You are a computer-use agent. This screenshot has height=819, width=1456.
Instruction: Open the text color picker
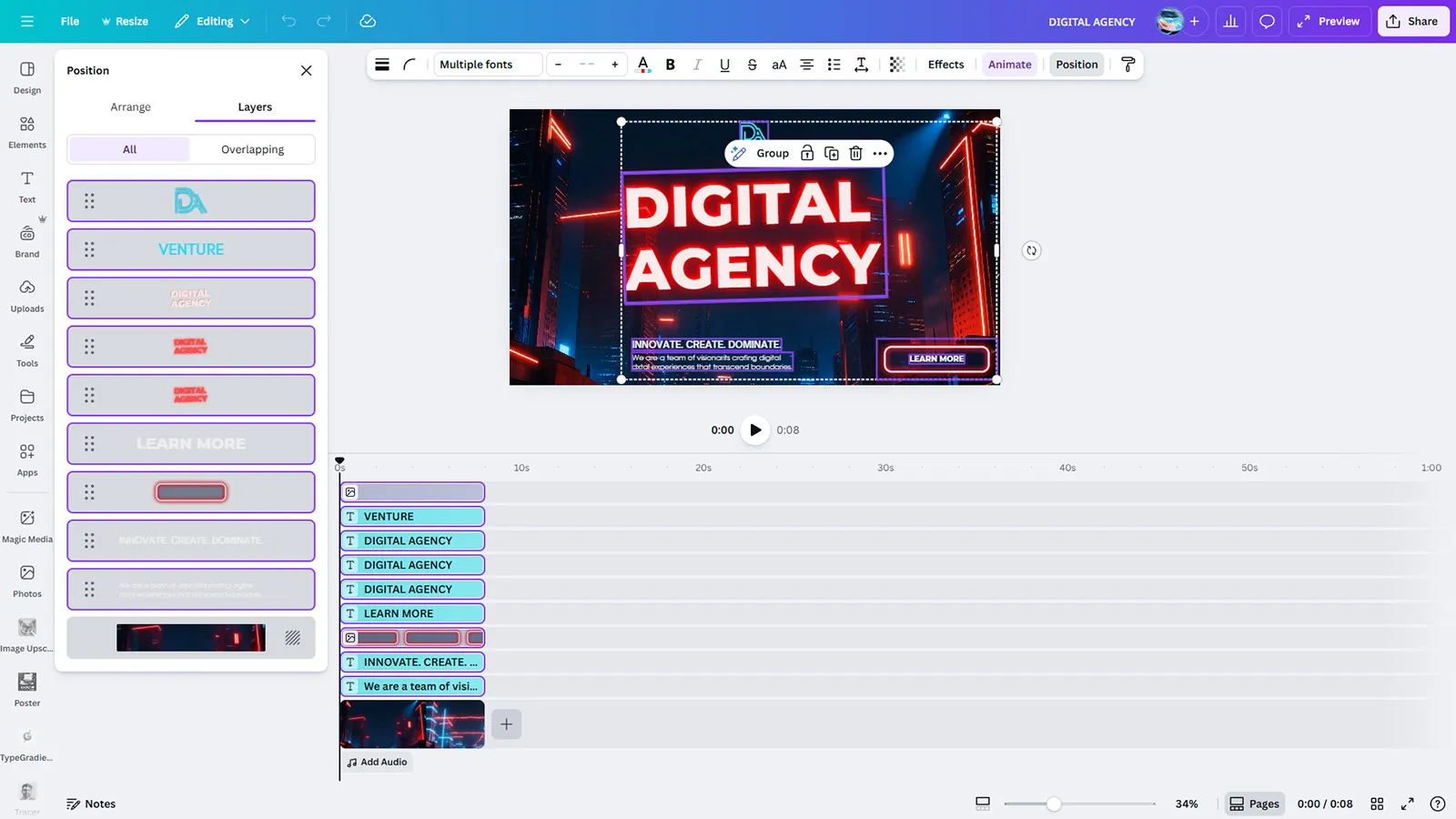643,65
